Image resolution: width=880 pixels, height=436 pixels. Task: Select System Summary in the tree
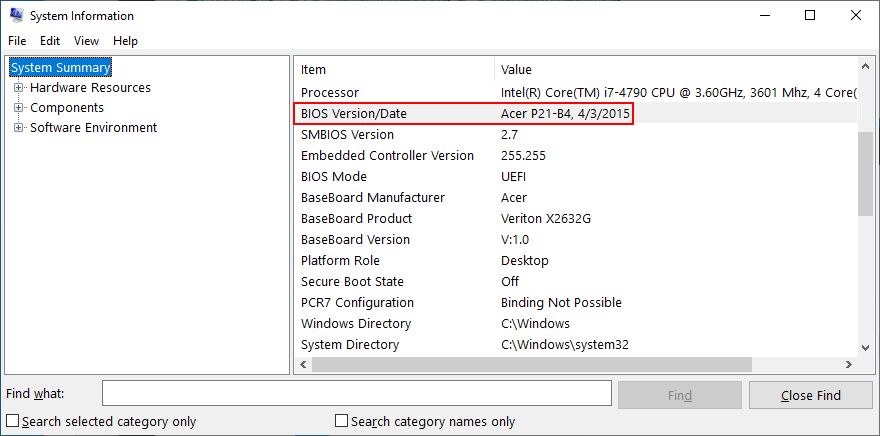click(61, 68)
